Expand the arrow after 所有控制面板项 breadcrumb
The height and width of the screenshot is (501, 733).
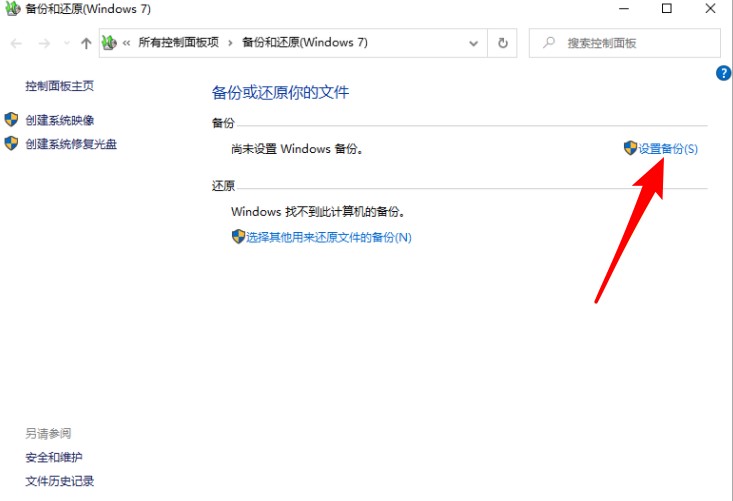pyautogui.click(x=230, y=43)
